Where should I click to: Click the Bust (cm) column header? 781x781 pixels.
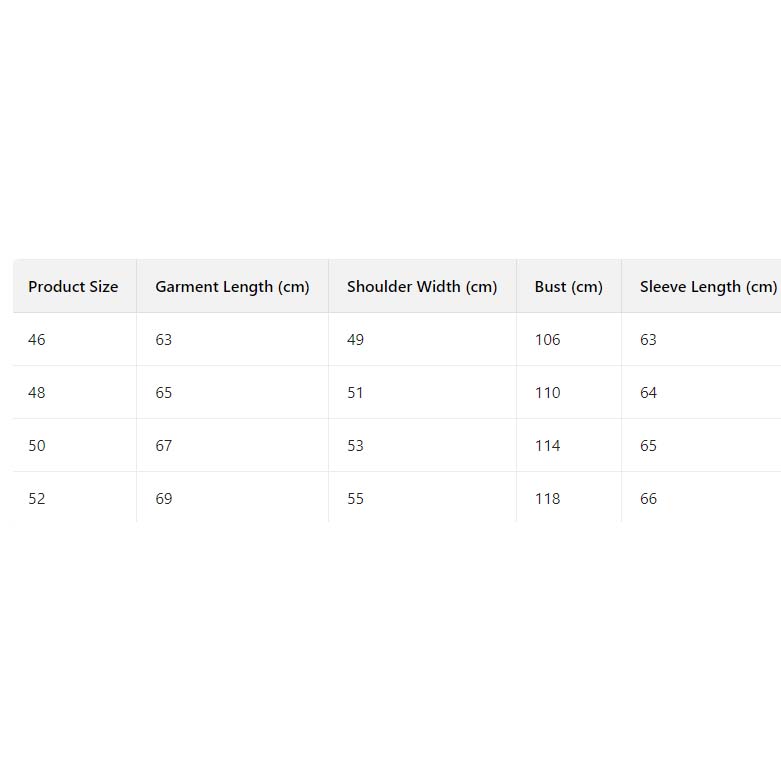coord(568,287)
